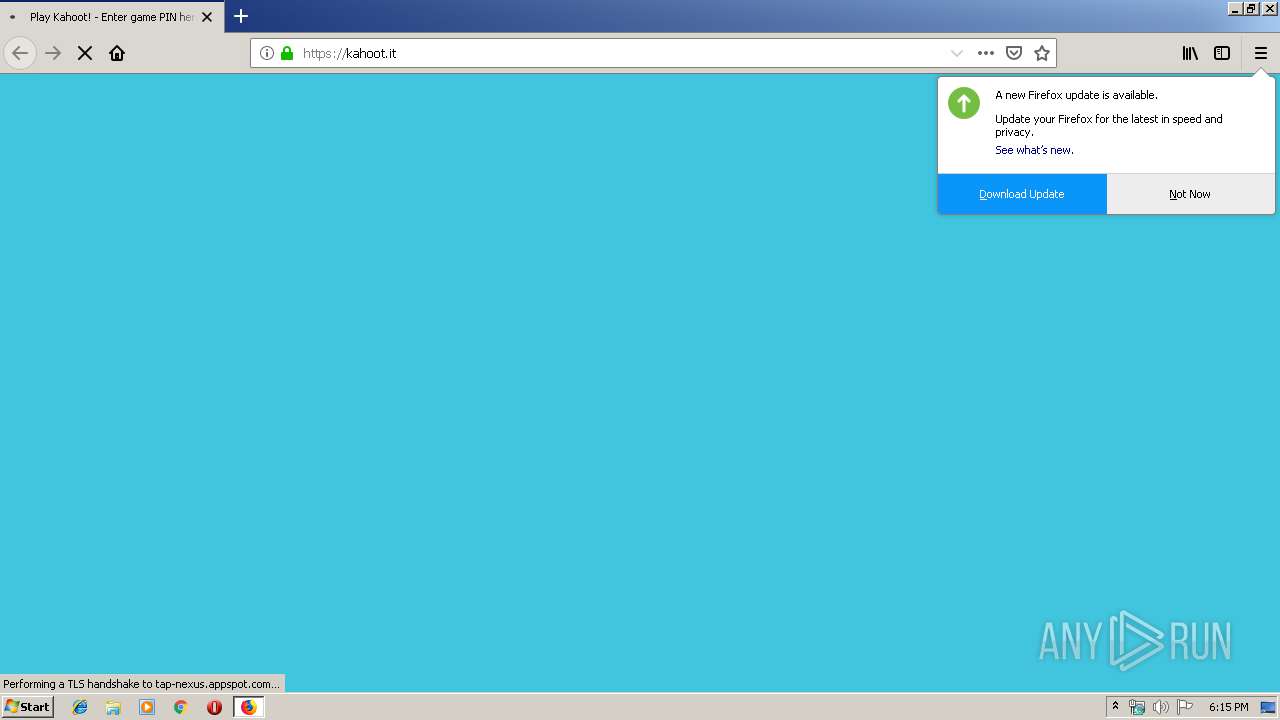
Task: Show hidden system tray icons
Action: pyautogui.click(x=1116, y=707)
